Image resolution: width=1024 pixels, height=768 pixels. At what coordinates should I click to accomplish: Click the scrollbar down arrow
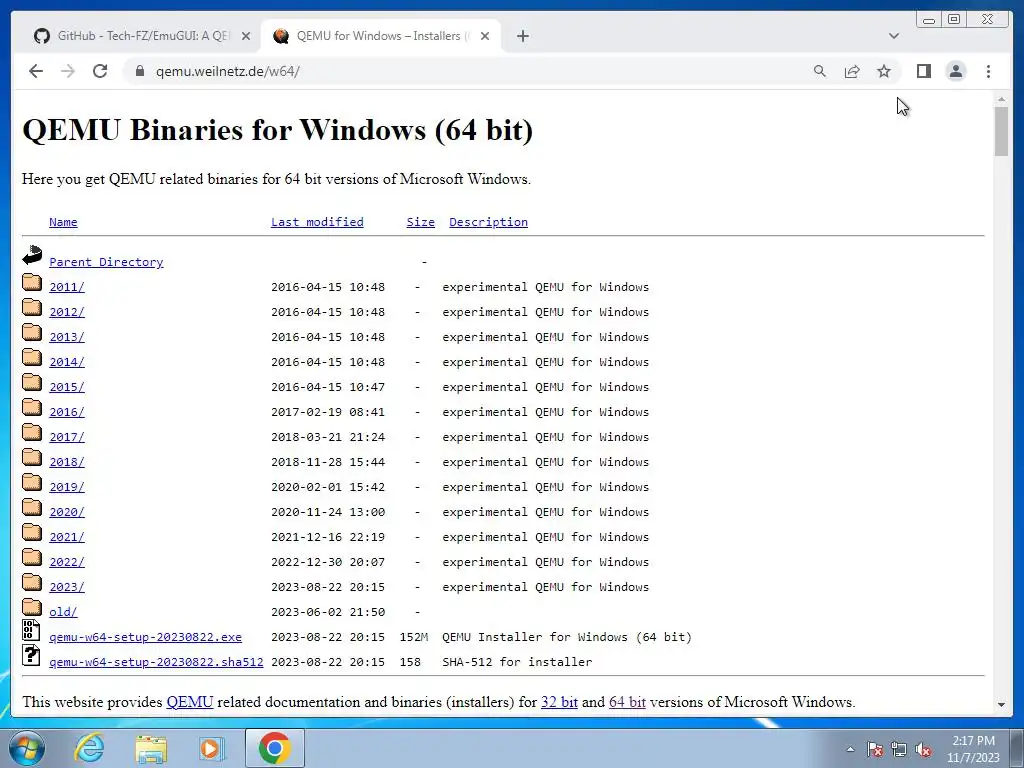click(x=1001, y=705)
